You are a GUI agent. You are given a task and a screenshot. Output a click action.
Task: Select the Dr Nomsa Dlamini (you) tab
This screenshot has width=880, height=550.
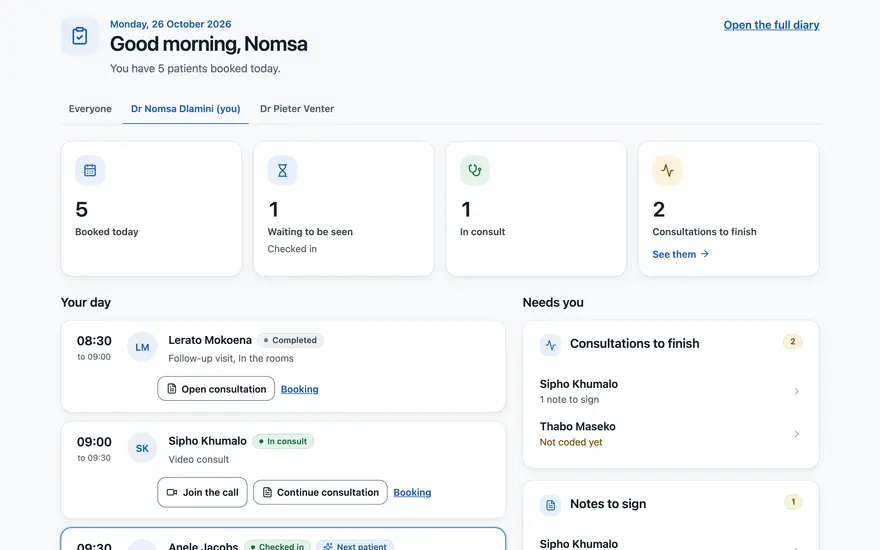coord(185,109)
